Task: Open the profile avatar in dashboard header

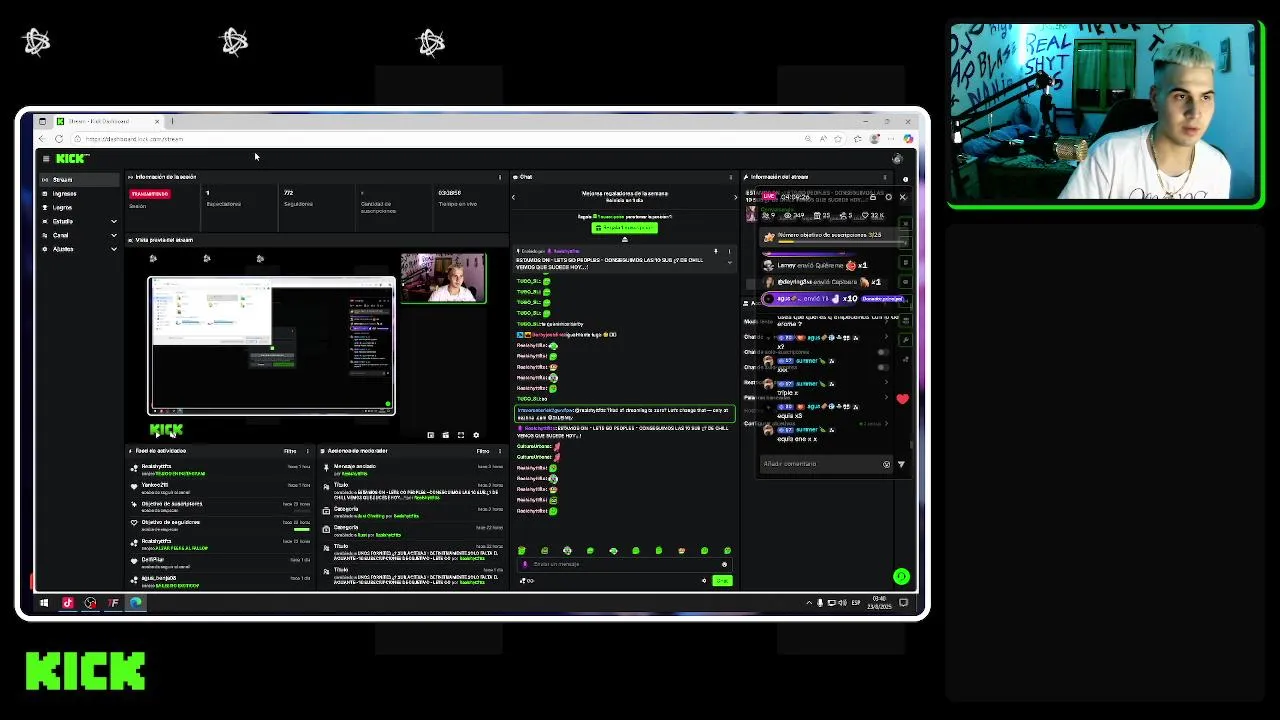Action: [x=898, y=159]
